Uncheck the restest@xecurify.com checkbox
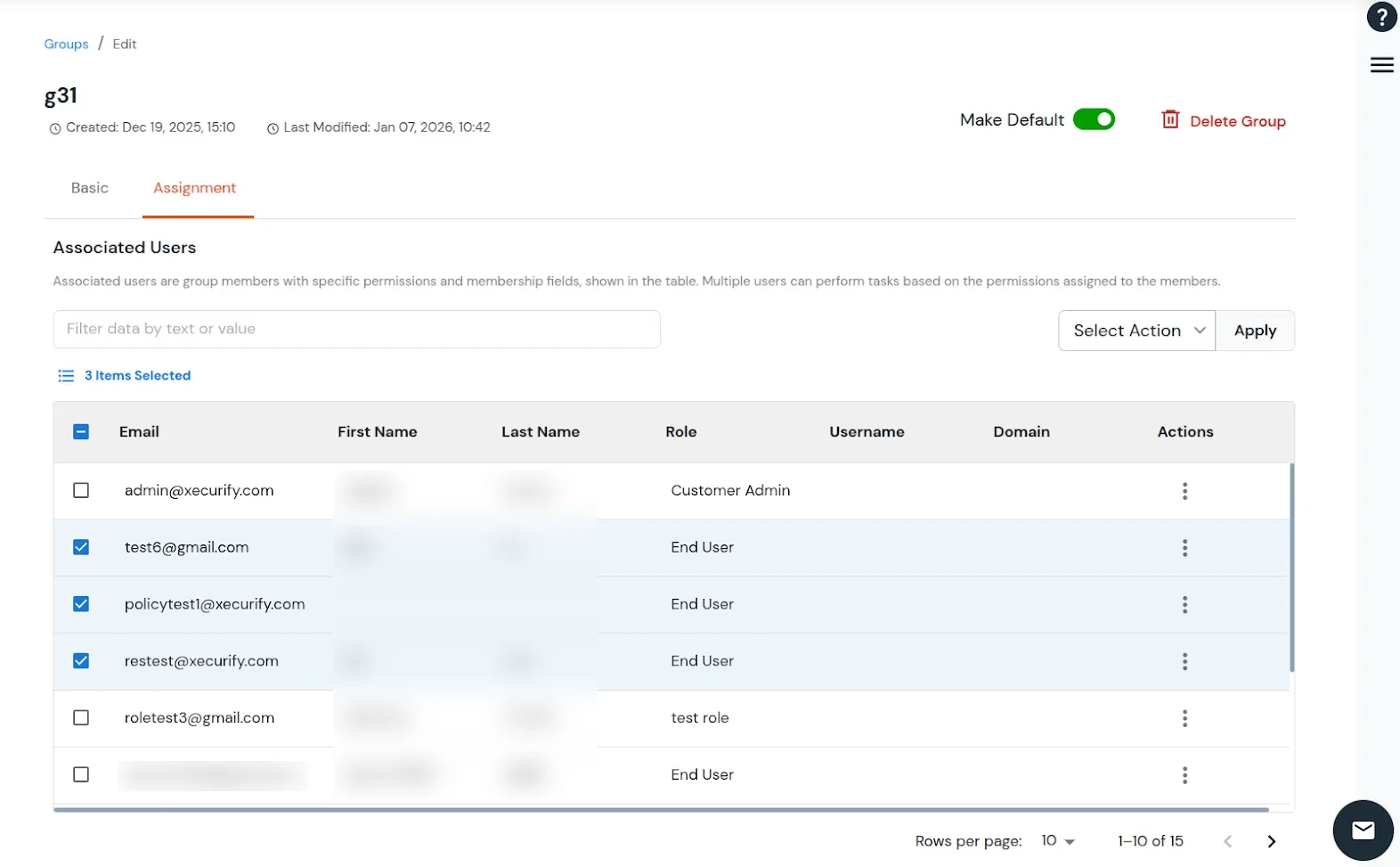 [81, 661]
